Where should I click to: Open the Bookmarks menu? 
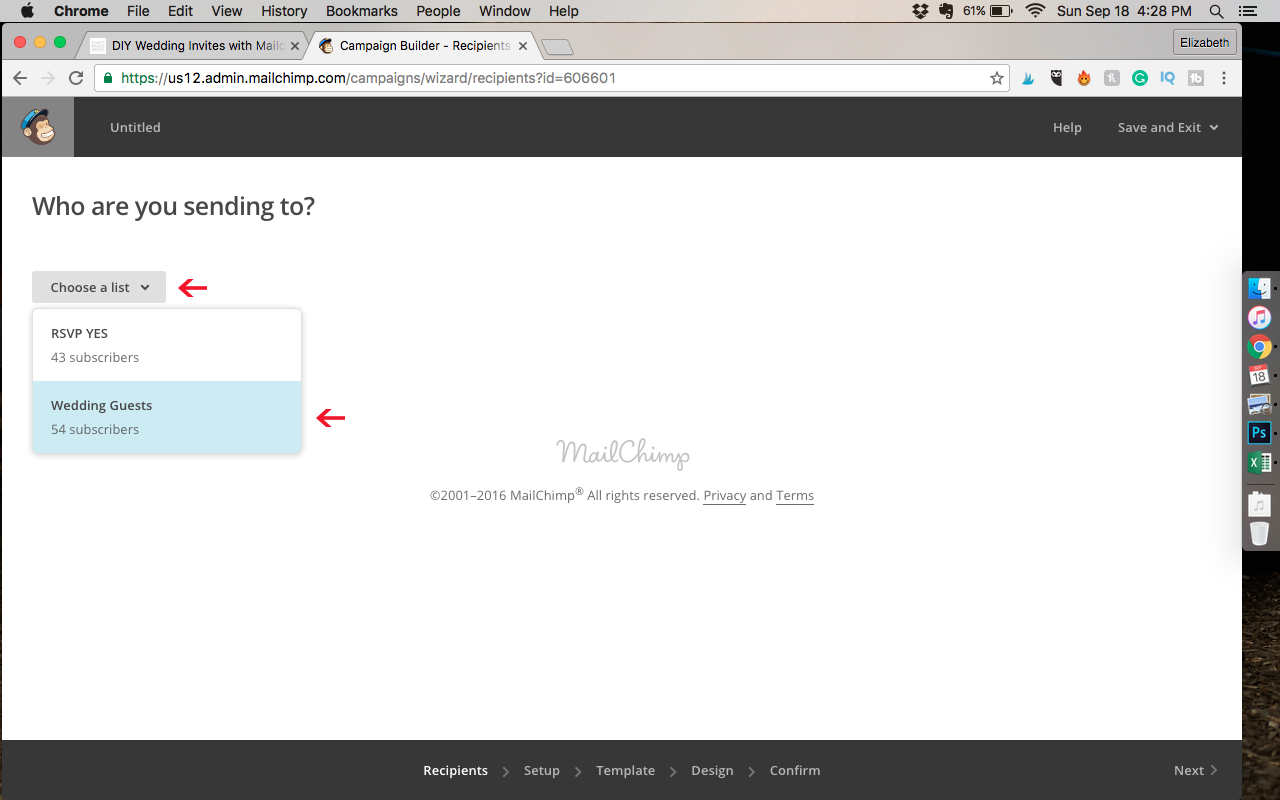(362, 11)
